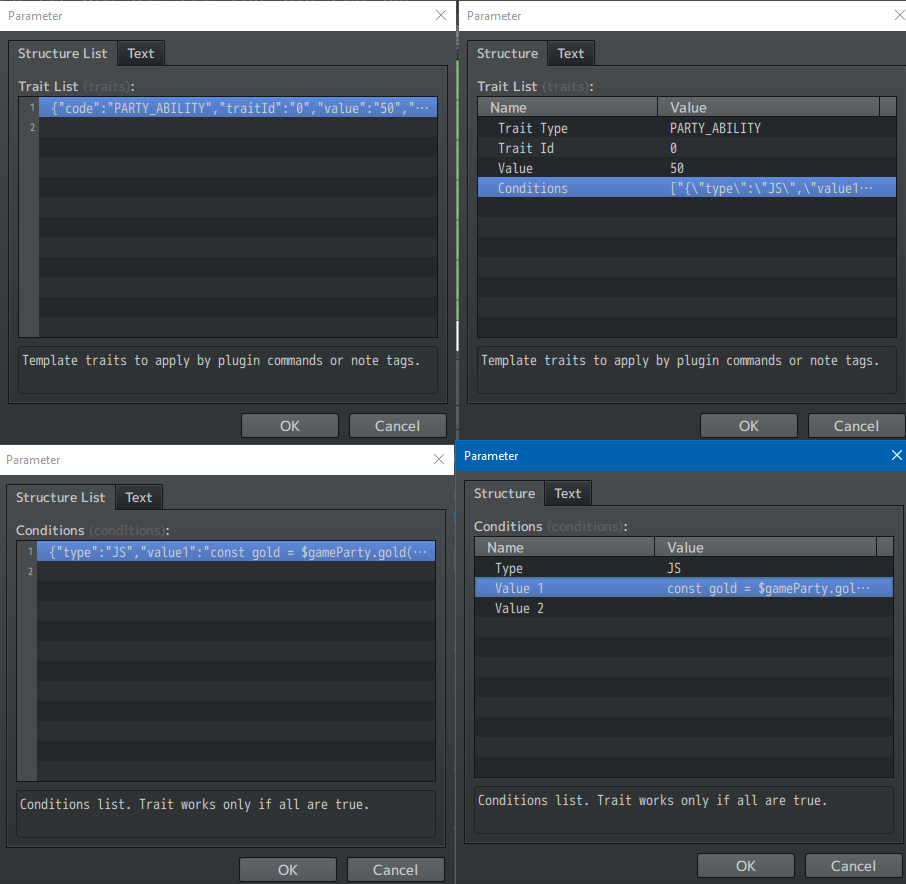This screenshot has width=906, height=884.
Task: Confirm OK in bottom-right Conditions structure window
Action: 745,866
